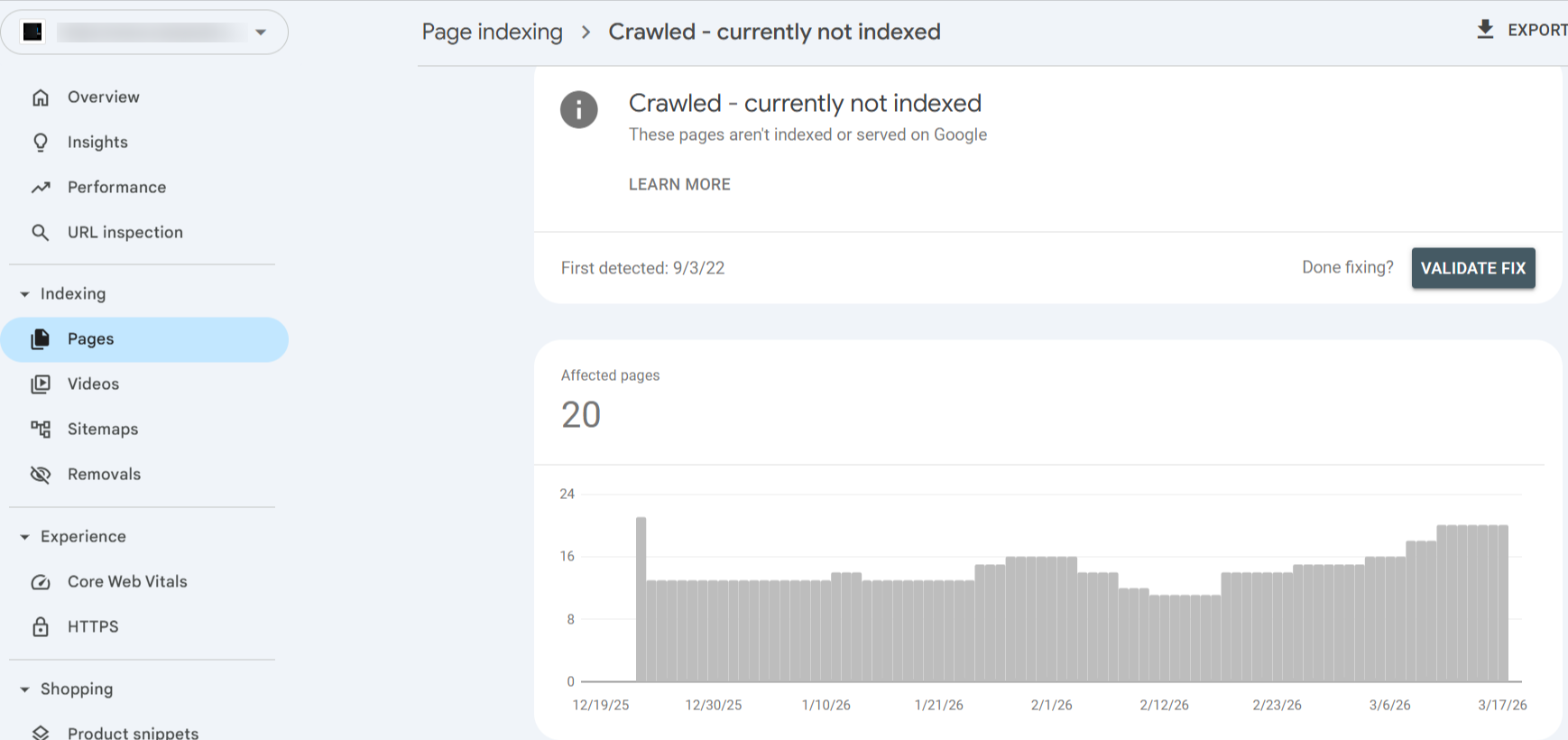Click the Insights lightbulb icon
Viewport: 1568px width, 740px height.
(x=41, y=143)
